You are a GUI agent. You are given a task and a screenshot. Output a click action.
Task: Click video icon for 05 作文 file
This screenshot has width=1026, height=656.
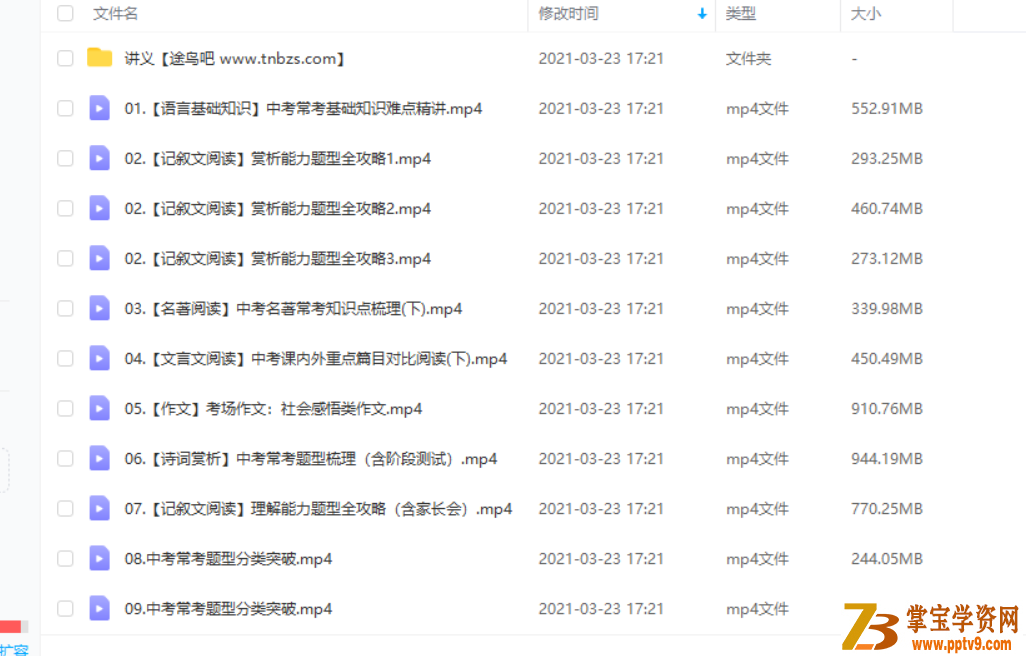99,408
